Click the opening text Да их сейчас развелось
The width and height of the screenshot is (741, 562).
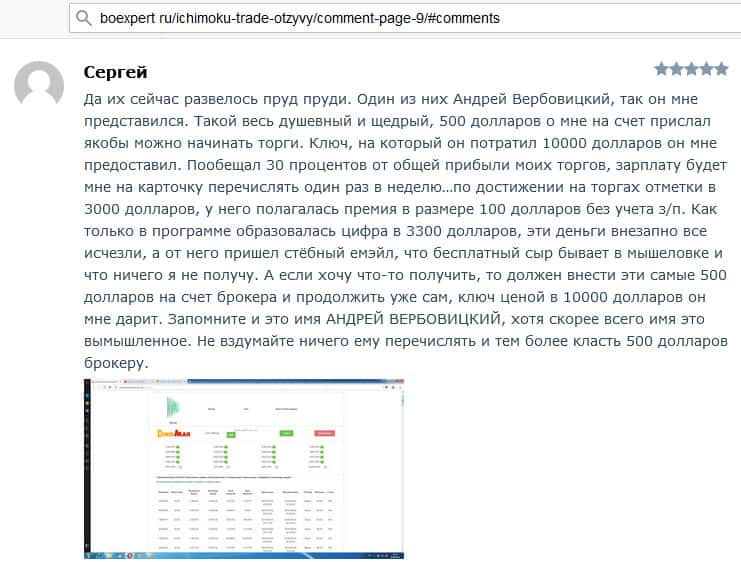[x=172, y=99]
